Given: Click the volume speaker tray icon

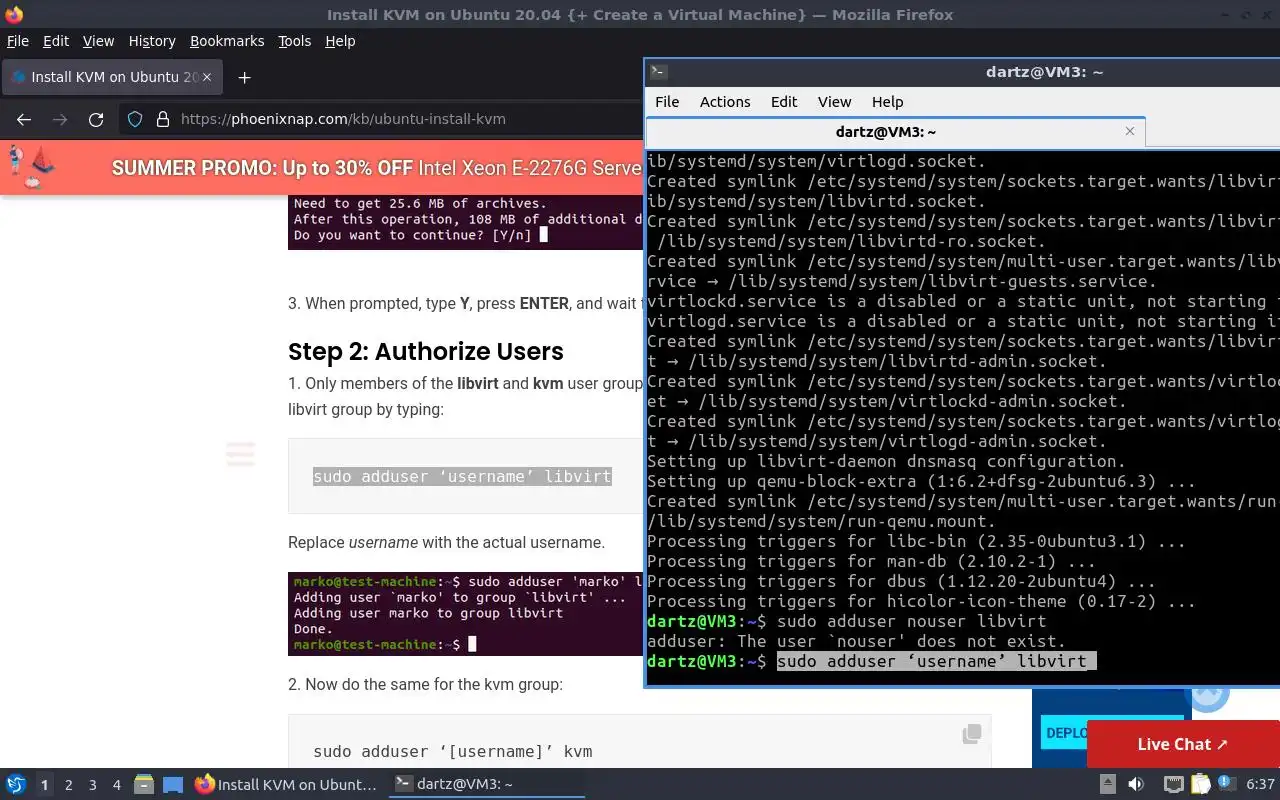Looking at the screenshot, I should click(1136, 785).
